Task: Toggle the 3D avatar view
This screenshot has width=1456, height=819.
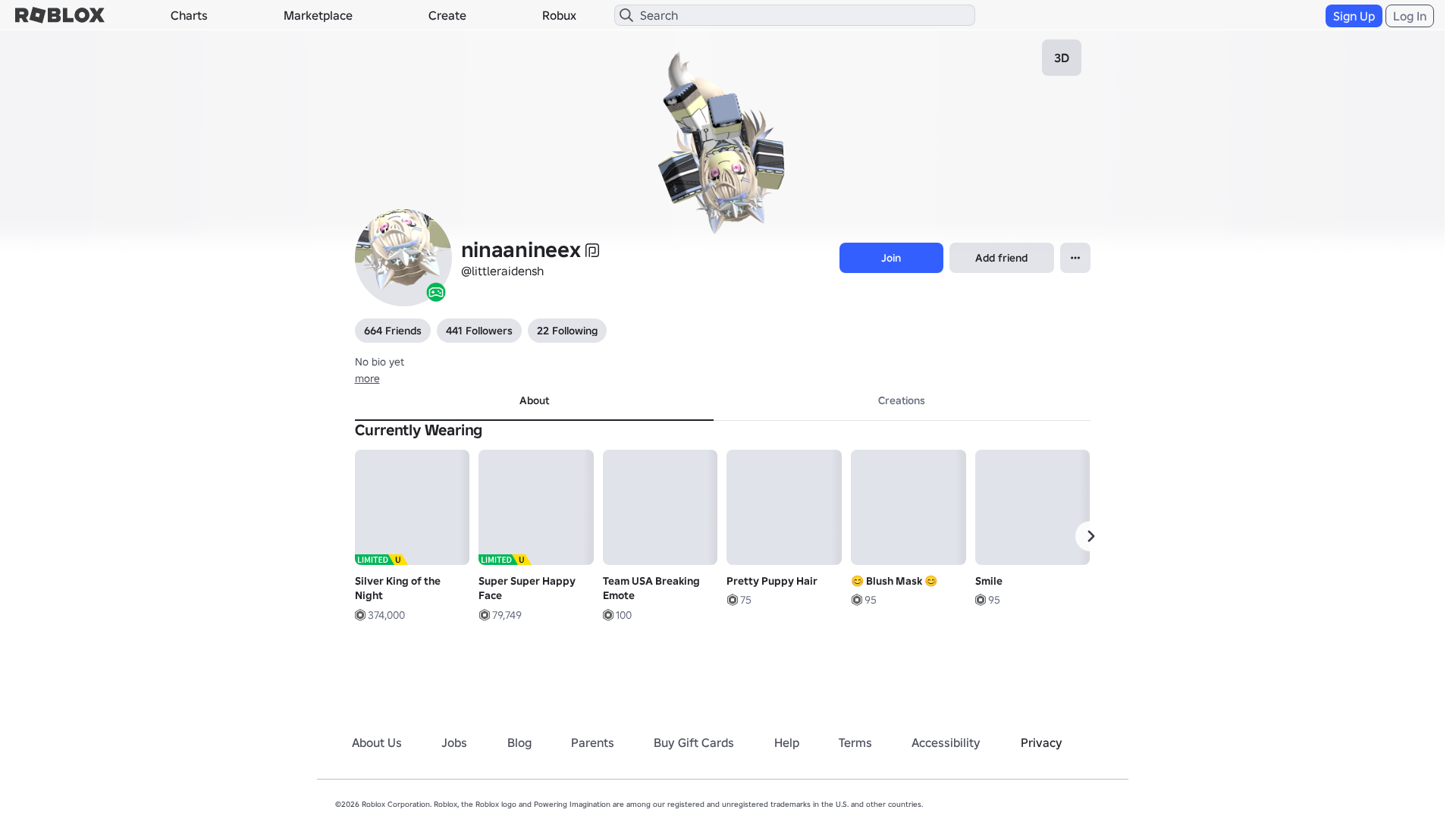Action: click(x=1062, y=58)
